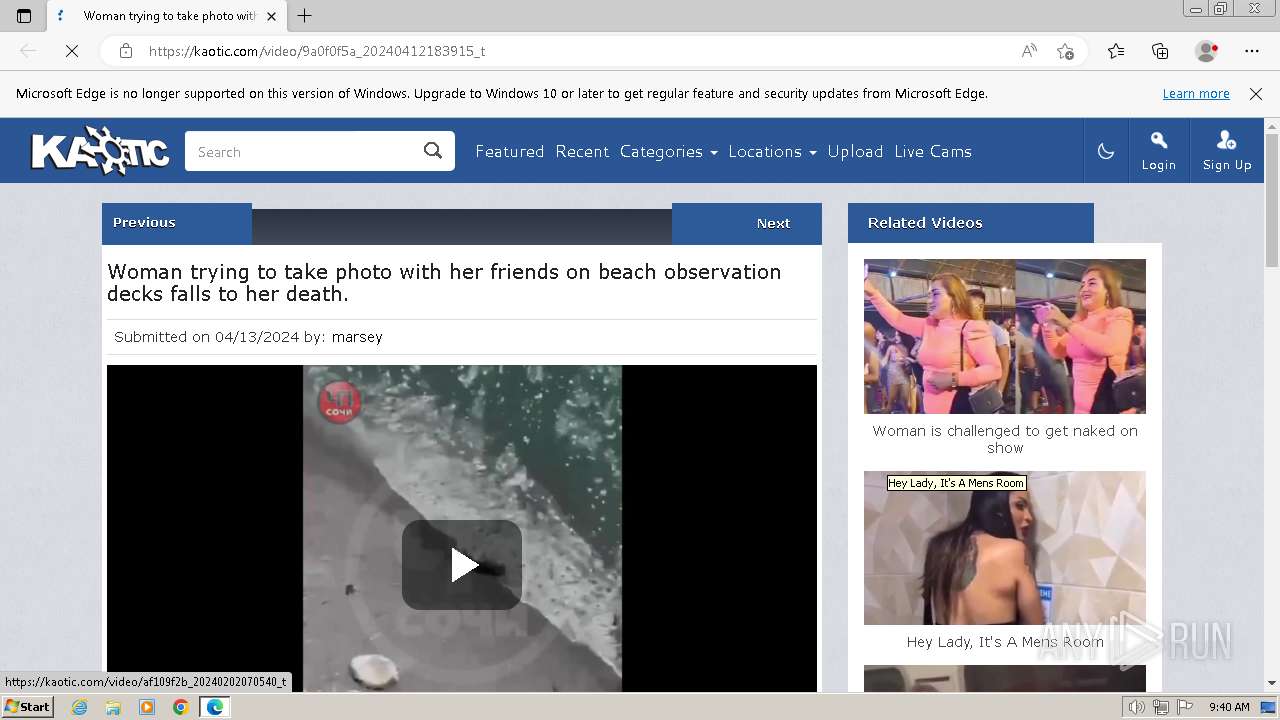
Task: Open Windows Media Player from the taskbar
Action: point(147,707)
